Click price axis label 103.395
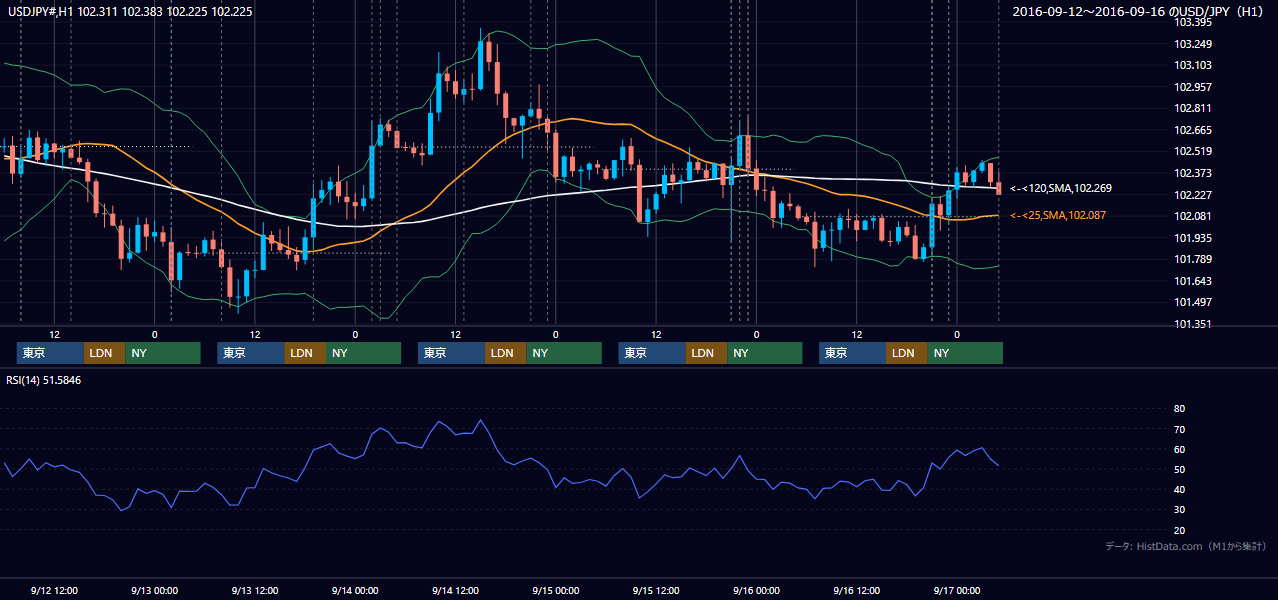1278x600 pixels. tap(1193, 22)
